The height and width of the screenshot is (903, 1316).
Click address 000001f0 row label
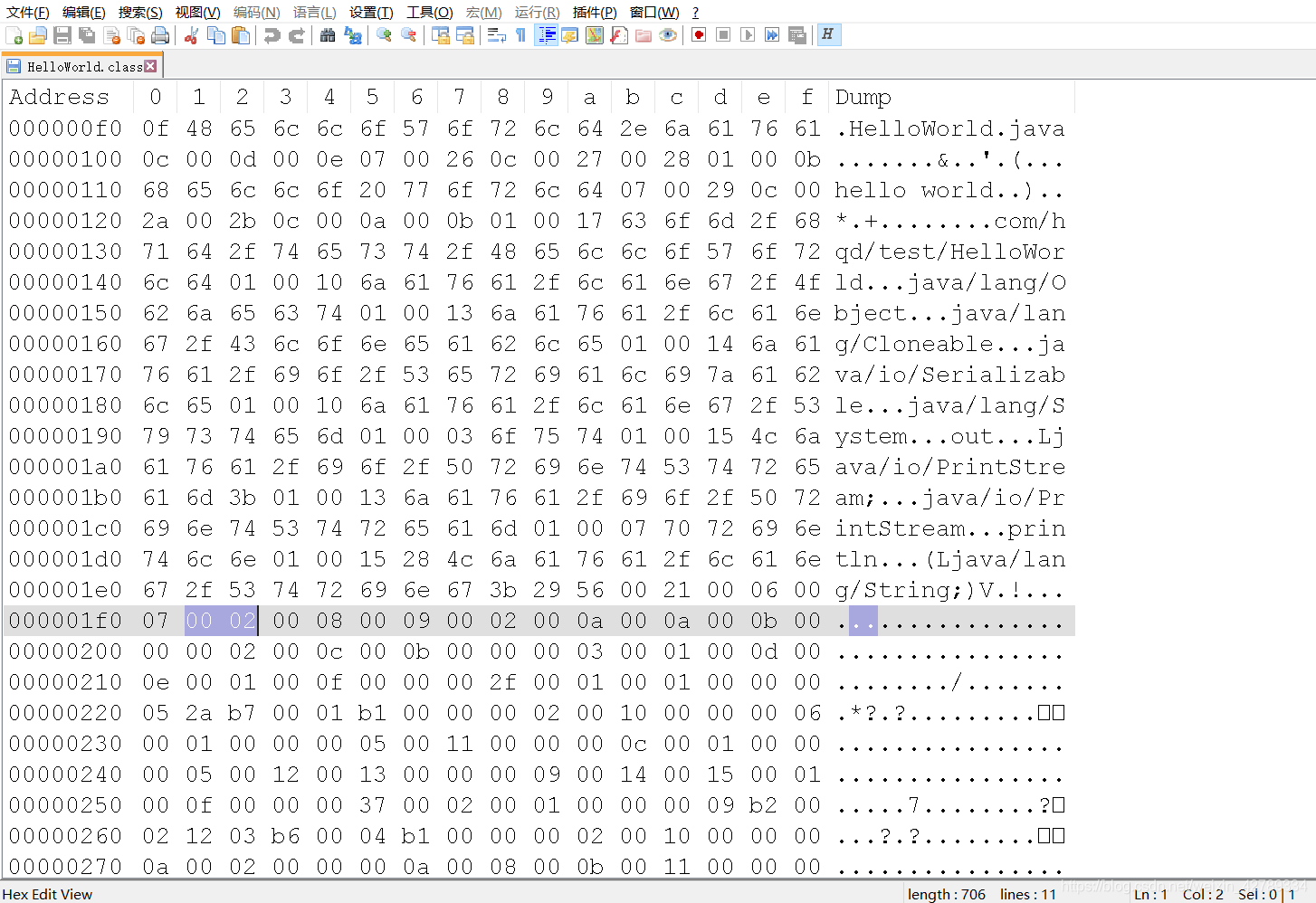[65, 621]
